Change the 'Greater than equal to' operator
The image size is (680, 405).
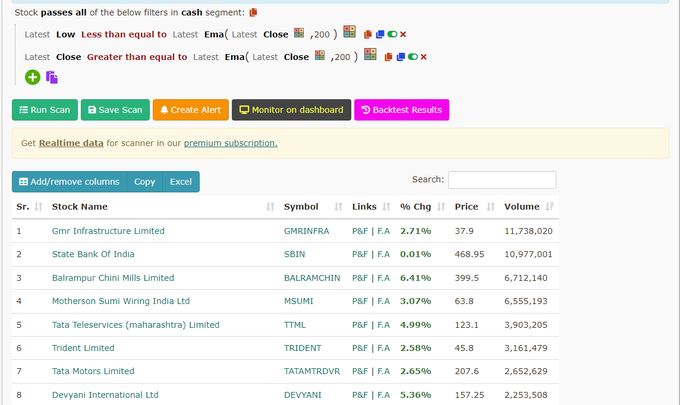[137, 57]
